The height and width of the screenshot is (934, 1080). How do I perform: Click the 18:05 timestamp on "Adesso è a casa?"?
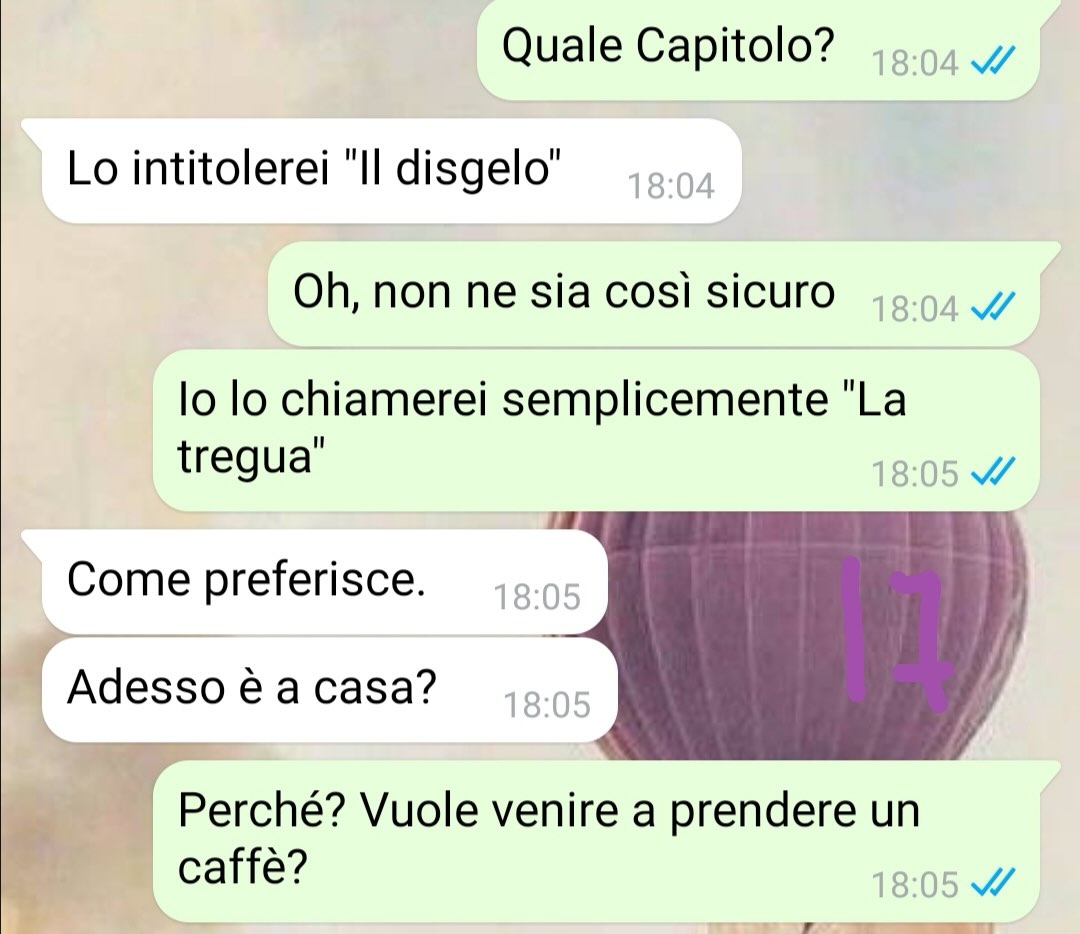tap(547, 705)
